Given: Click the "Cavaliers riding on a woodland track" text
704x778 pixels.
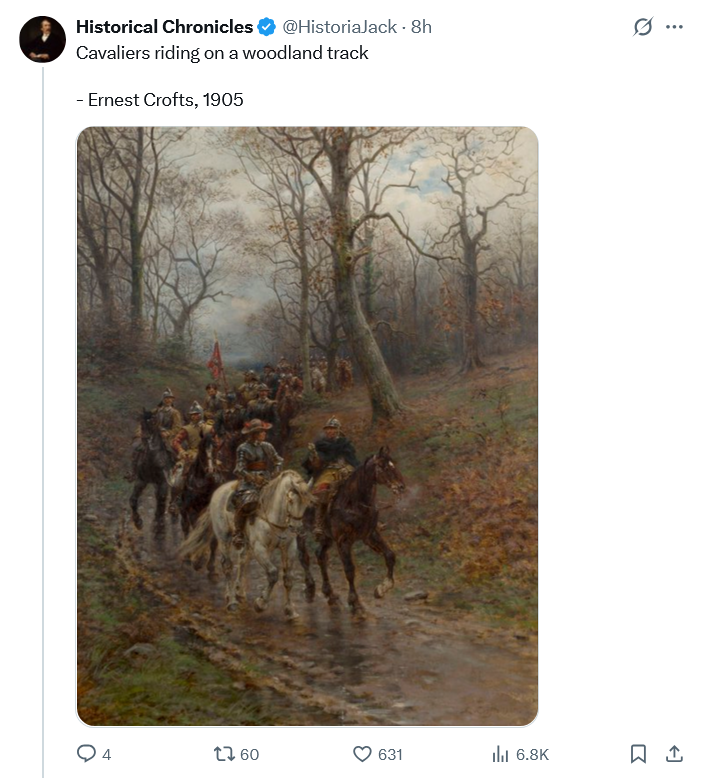Looking at the screenshot, I should click(222, 53).
